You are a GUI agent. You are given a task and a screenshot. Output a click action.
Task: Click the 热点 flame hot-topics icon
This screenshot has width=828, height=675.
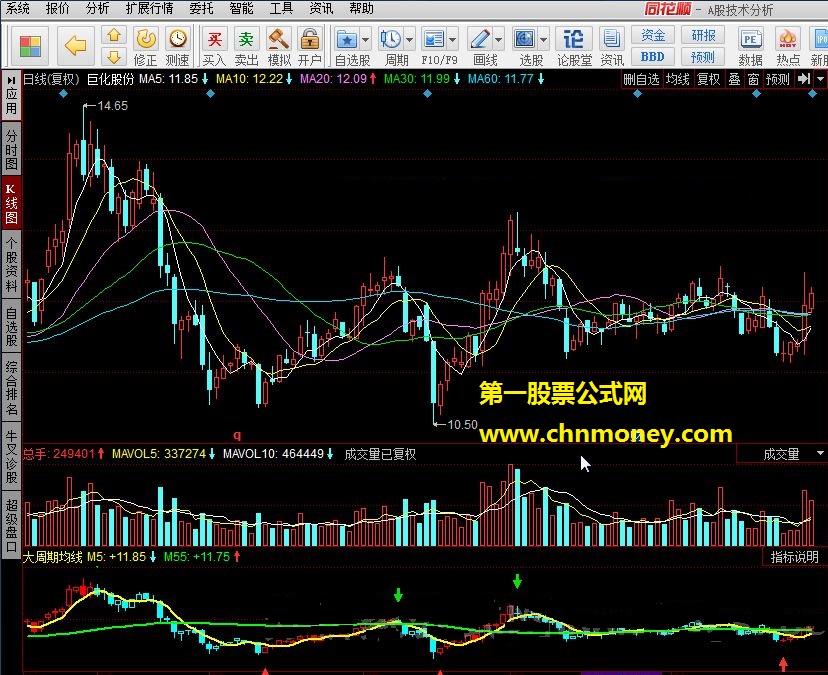point(787,40)
